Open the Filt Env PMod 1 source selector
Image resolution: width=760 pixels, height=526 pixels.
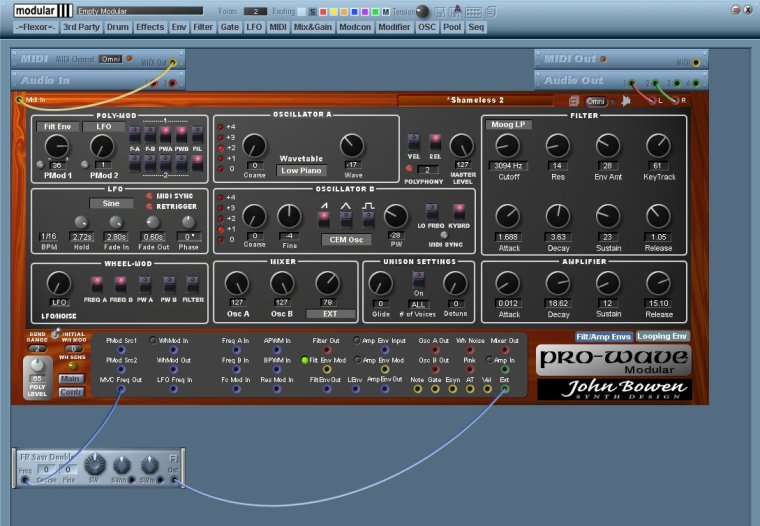(x=57, y=127)
